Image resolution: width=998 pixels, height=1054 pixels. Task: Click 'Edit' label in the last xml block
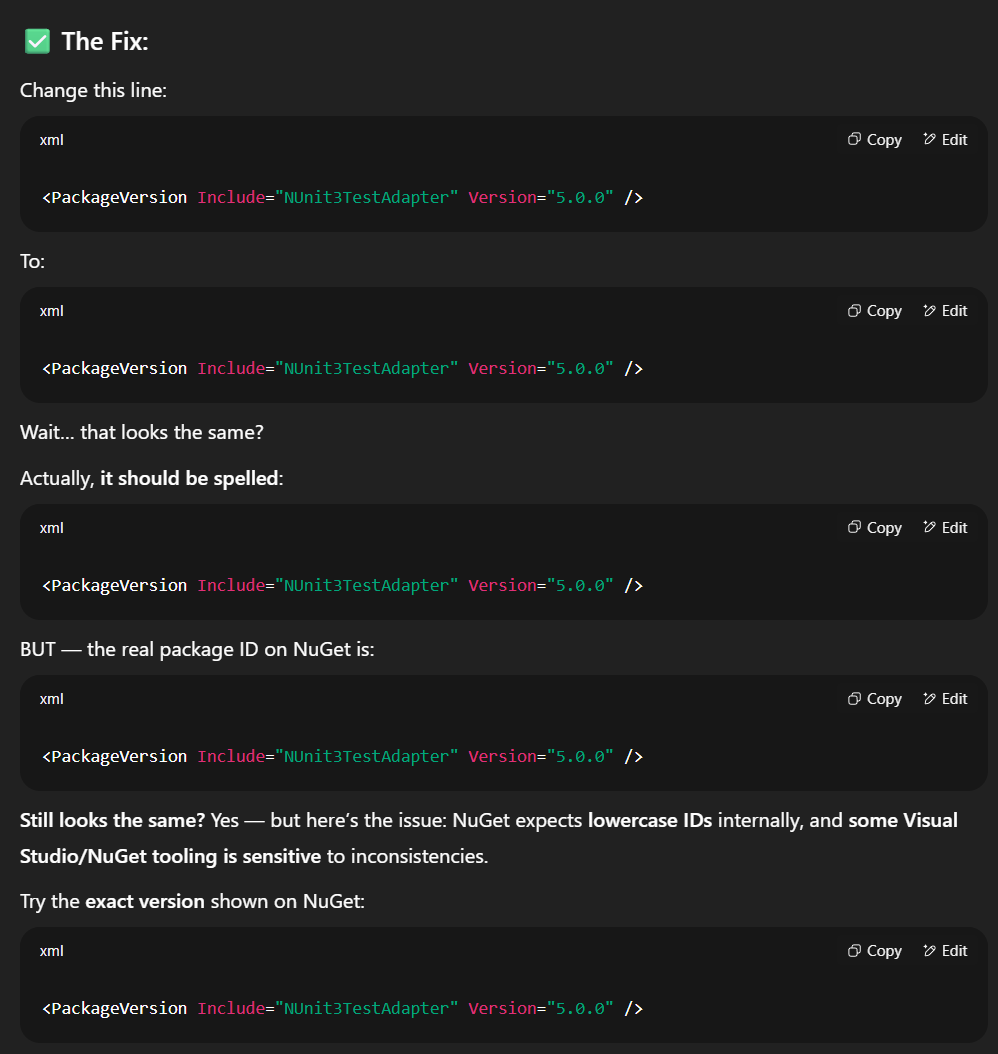click(x=954, y=950)
